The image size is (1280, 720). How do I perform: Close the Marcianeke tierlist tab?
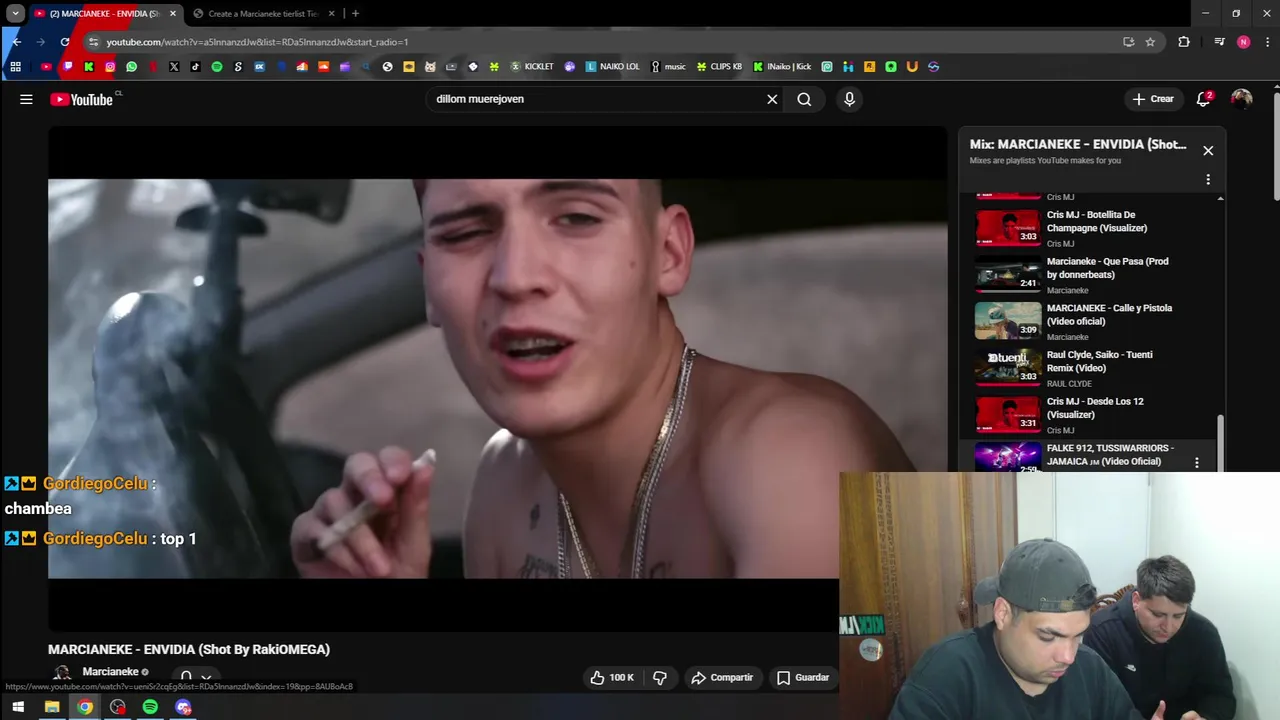[x=333, y=13]
